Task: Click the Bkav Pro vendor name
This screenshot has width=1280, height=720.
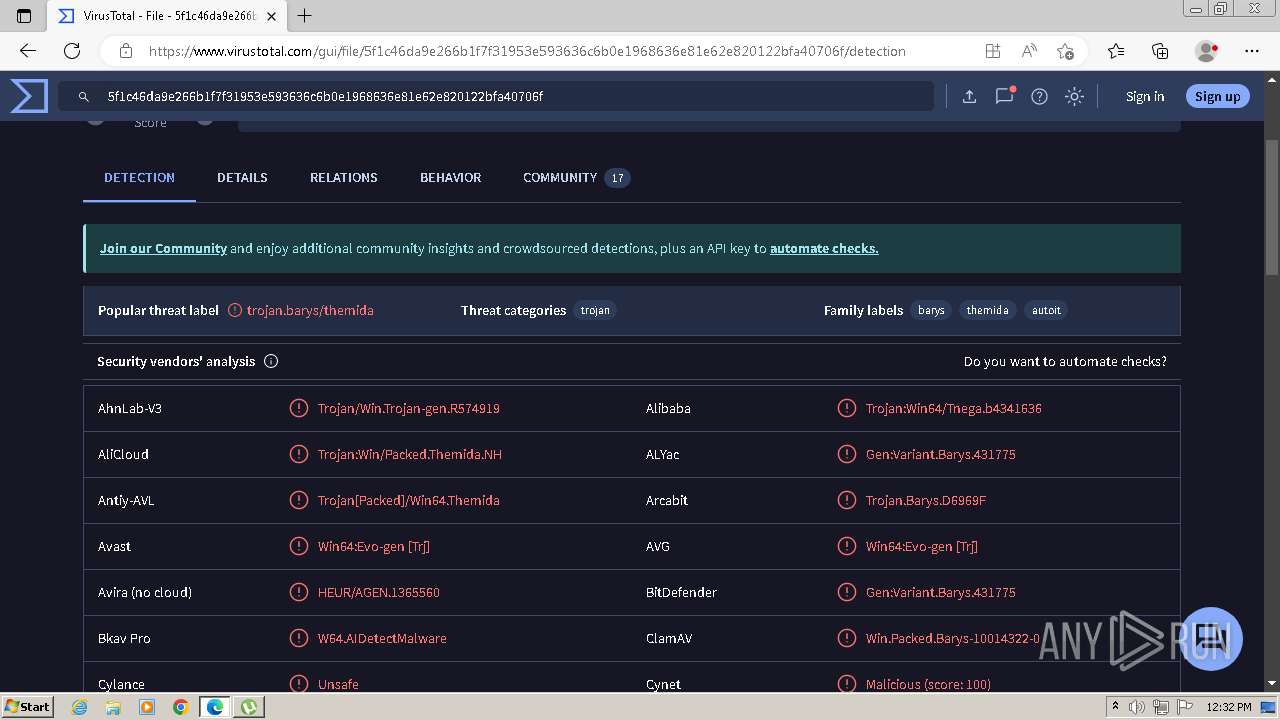Action: click(124, 638)
